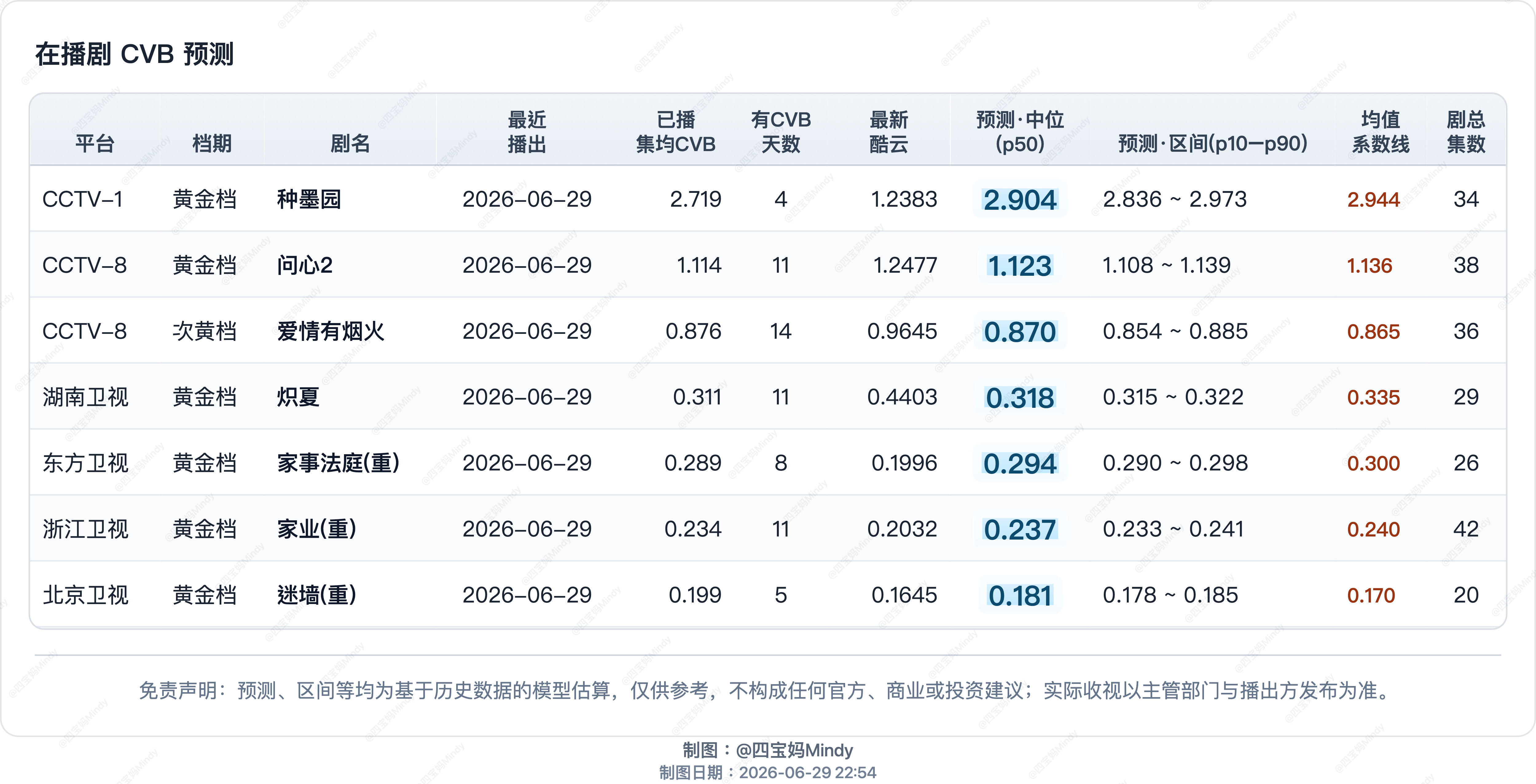Select the 浙江卫视 platform cell
Image resolution: width=1536 pixels, height=784 pixels.
click(x=85, y=529)
